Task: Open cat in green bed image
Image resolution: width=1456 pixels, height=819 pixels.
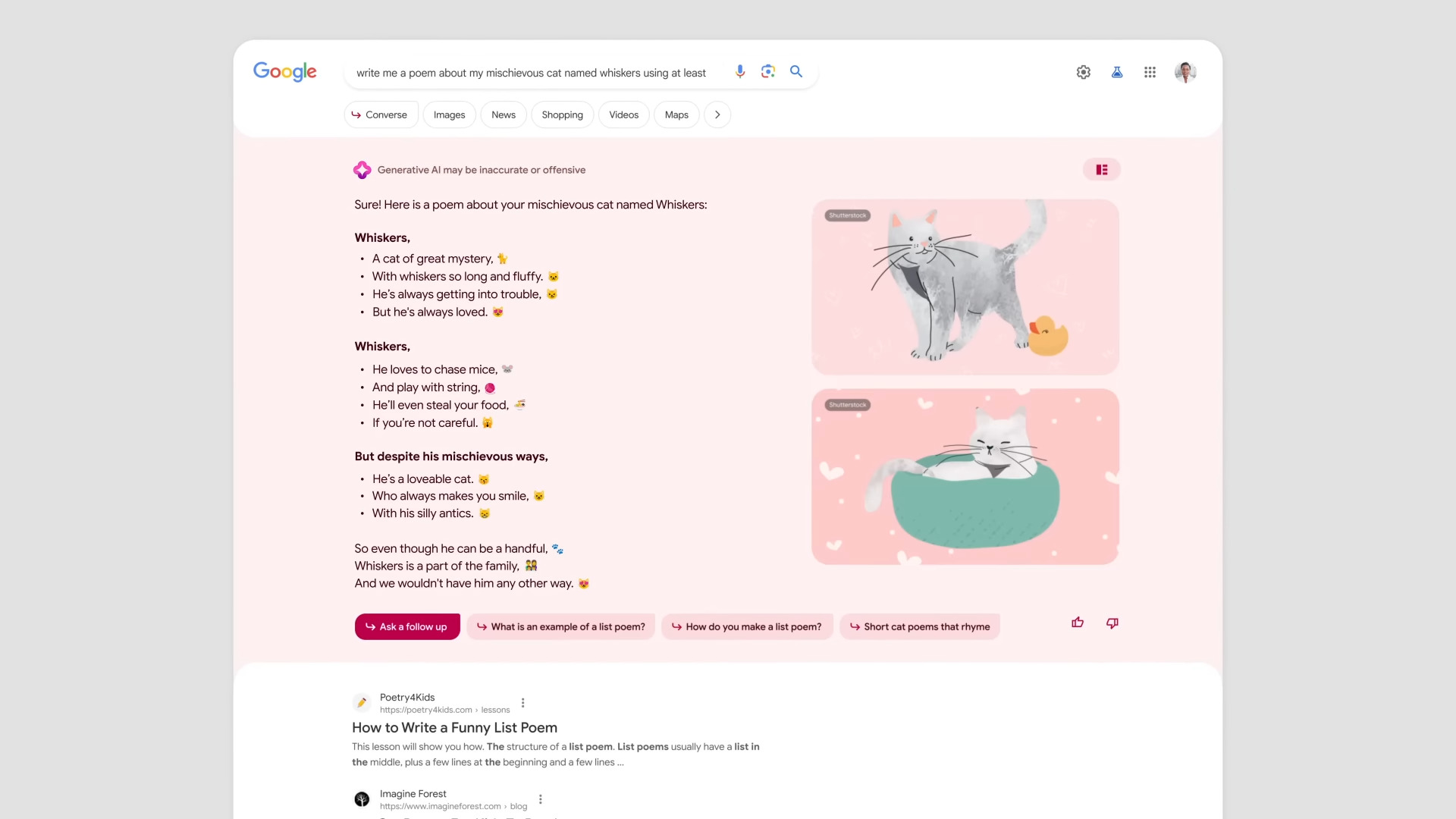Action: point(965,477)
